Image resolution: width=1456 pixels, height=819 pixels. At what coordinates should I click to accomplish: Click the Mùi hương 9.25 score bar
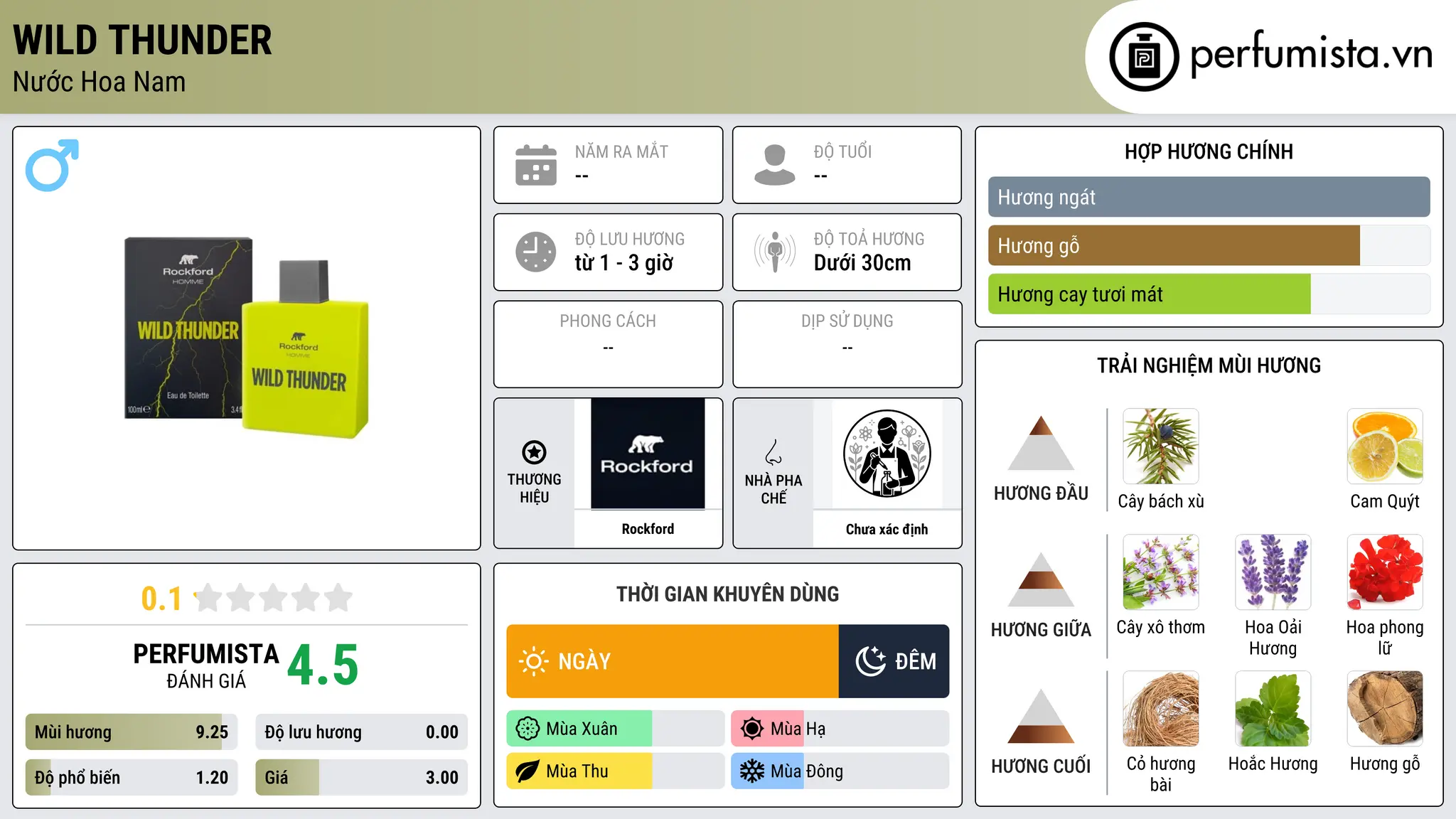coord(132,732)
